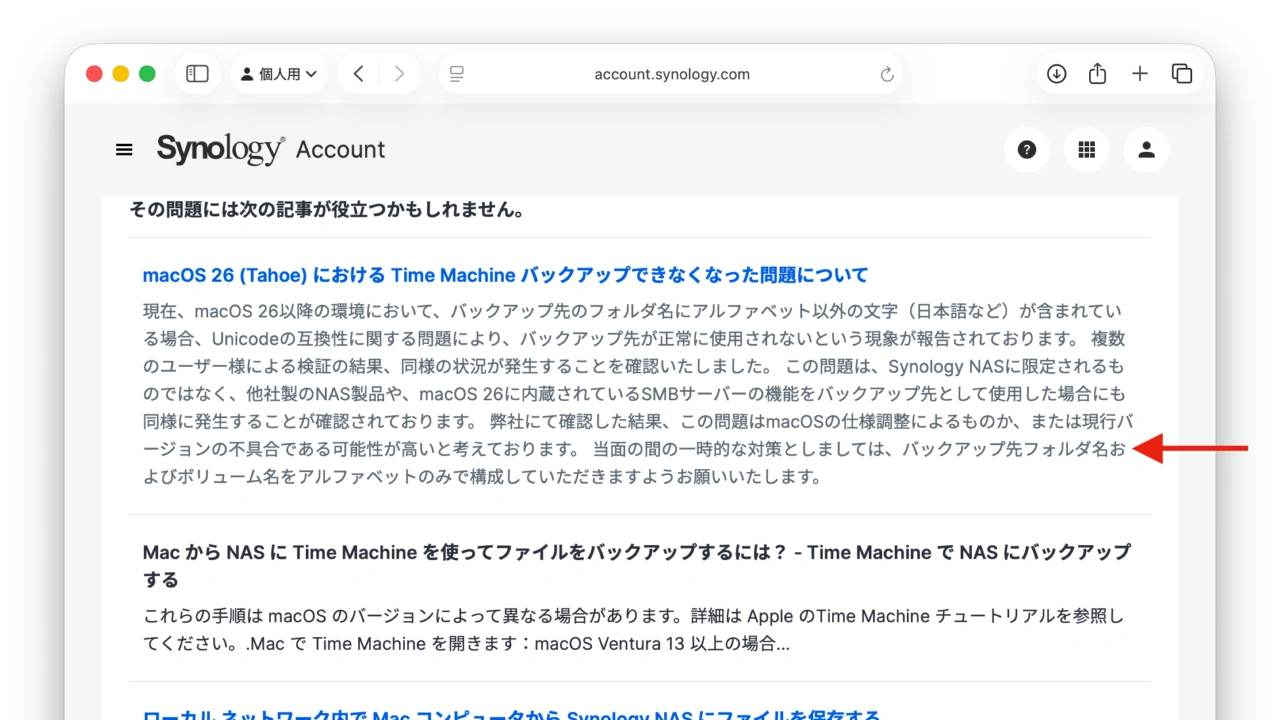The image size is (1280, 720).
Task: Click the back navigation arrow
Action: click(358, 73)
